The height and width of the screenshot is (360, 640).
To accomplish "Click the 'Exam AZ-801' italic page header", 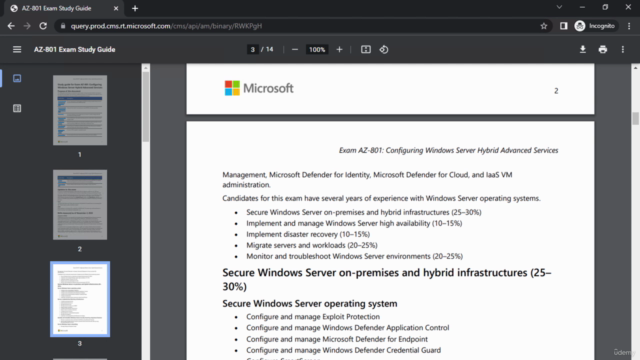I will point(448,150).
